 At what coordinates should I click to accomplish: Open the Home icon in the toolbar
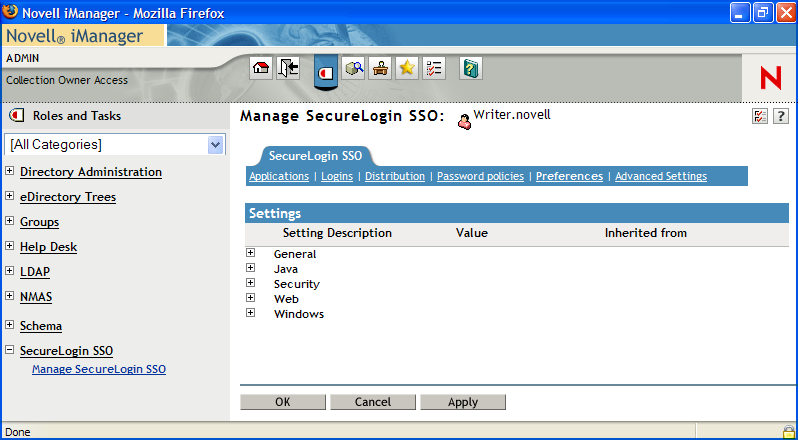[261, 68]
